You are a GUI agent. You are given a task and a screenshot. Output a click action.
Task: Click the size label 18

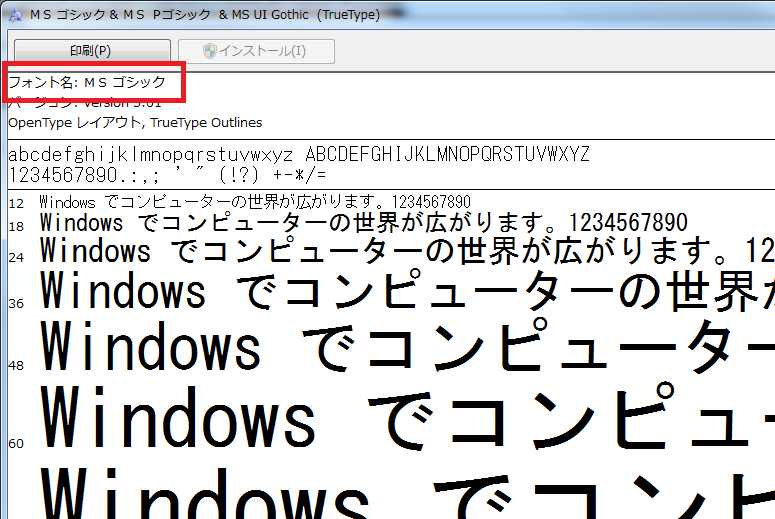click(16, 226)
